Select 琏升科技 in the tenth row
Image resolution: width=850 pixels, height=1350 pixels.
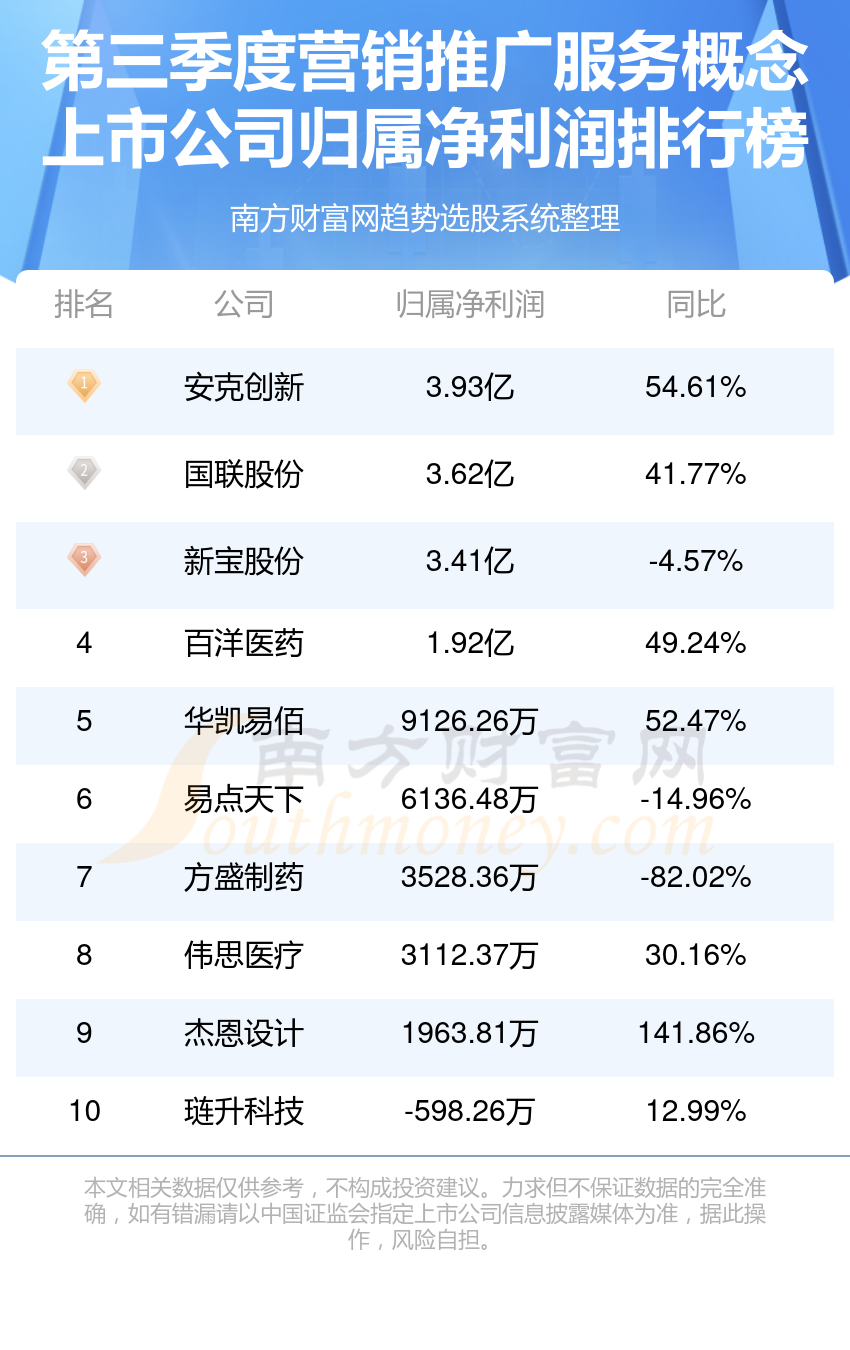(x=244, y=1111)
